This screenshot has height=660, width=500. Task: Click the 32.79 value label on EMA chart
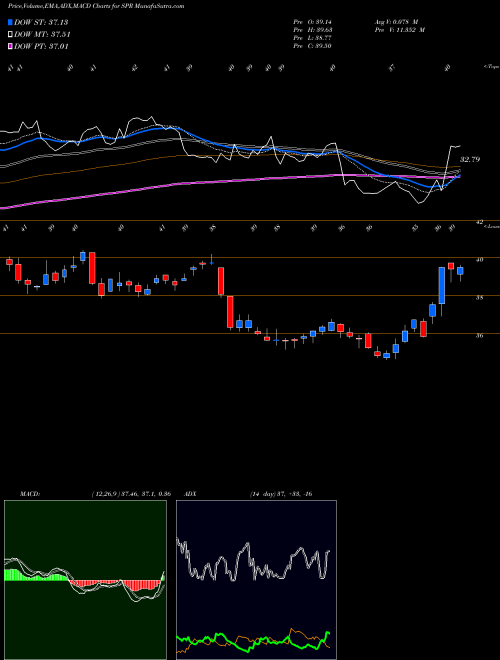pyautogui.click(x=469, y=160)
